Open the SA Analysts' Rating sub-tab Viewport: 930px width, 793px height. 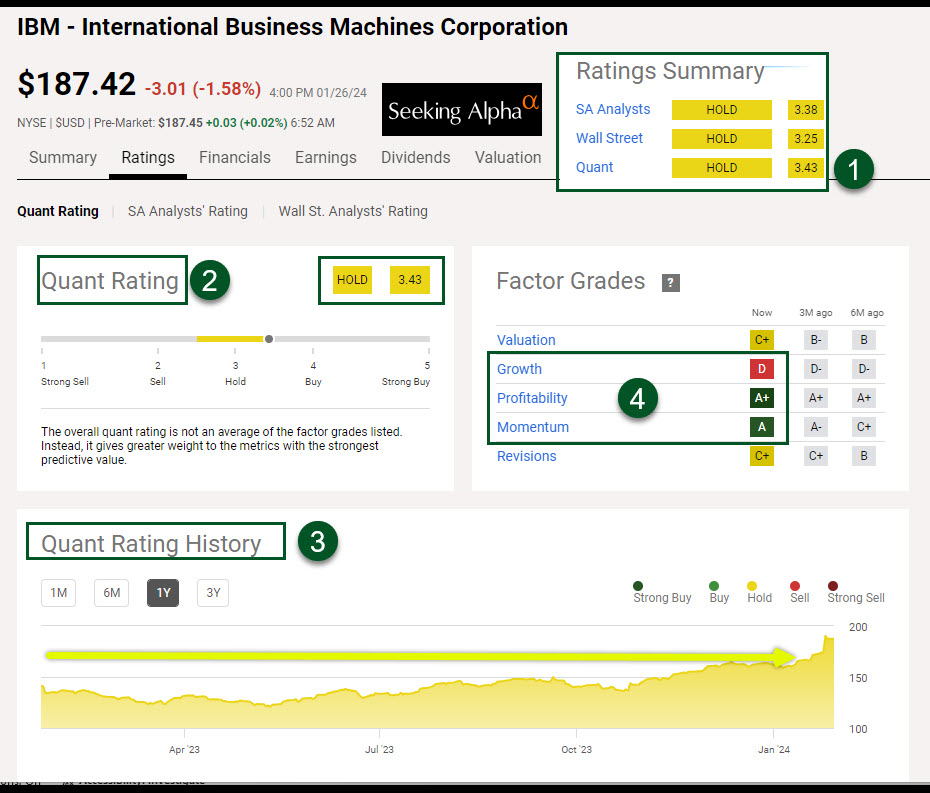click(187, 211)
